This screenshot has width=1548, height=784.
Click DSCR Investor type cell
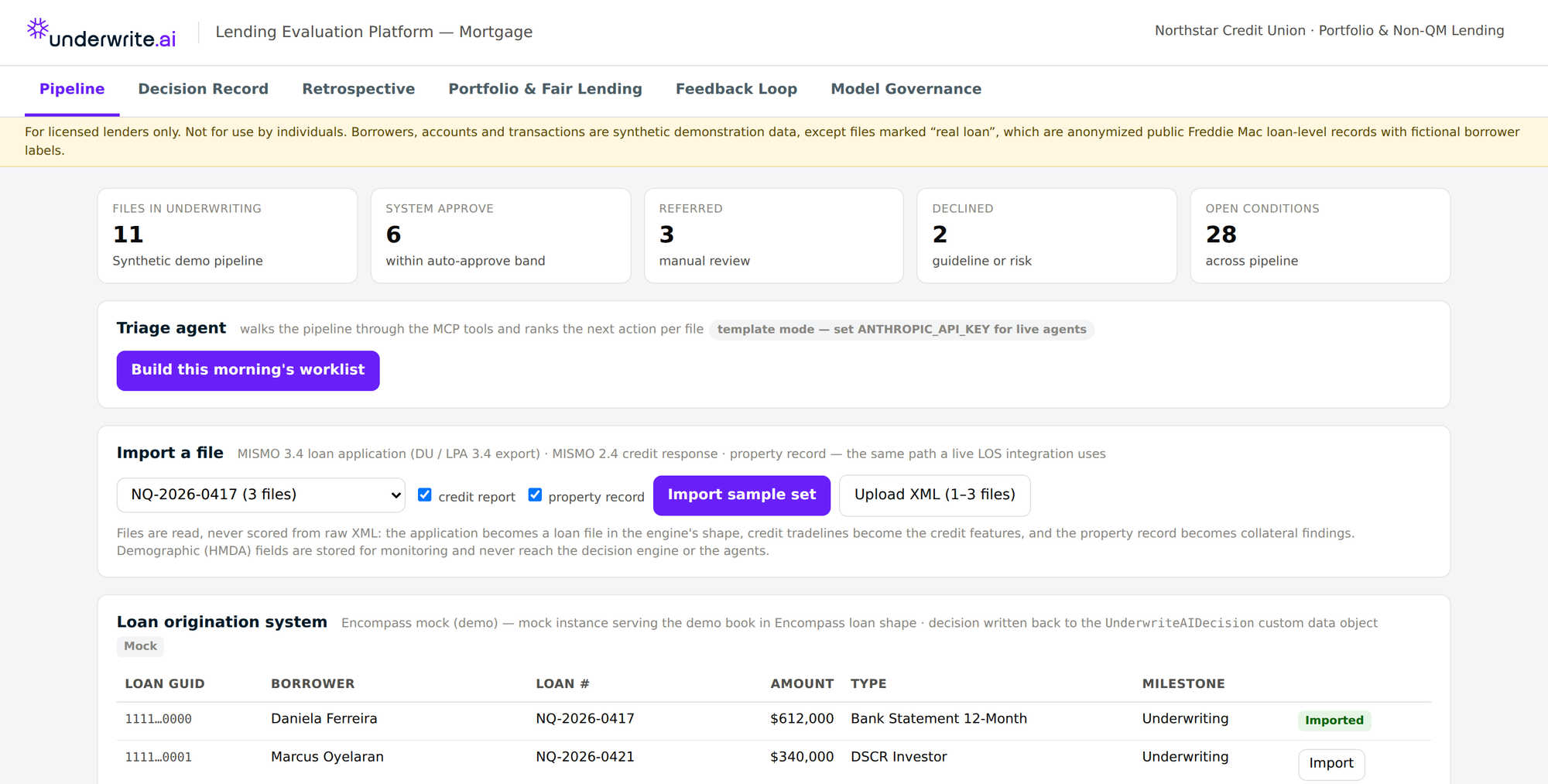click(899, 757)
